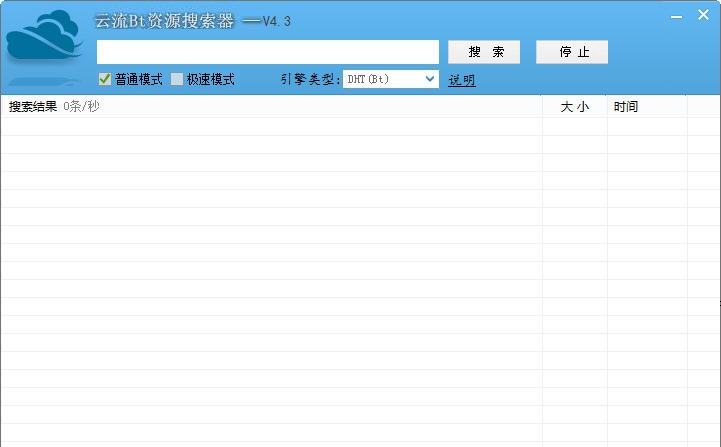Screen dimensions: 721x447
Task: Close the 云流Bt资源搜索器 window
Action: pyautogui.click(x=703, y=15)
